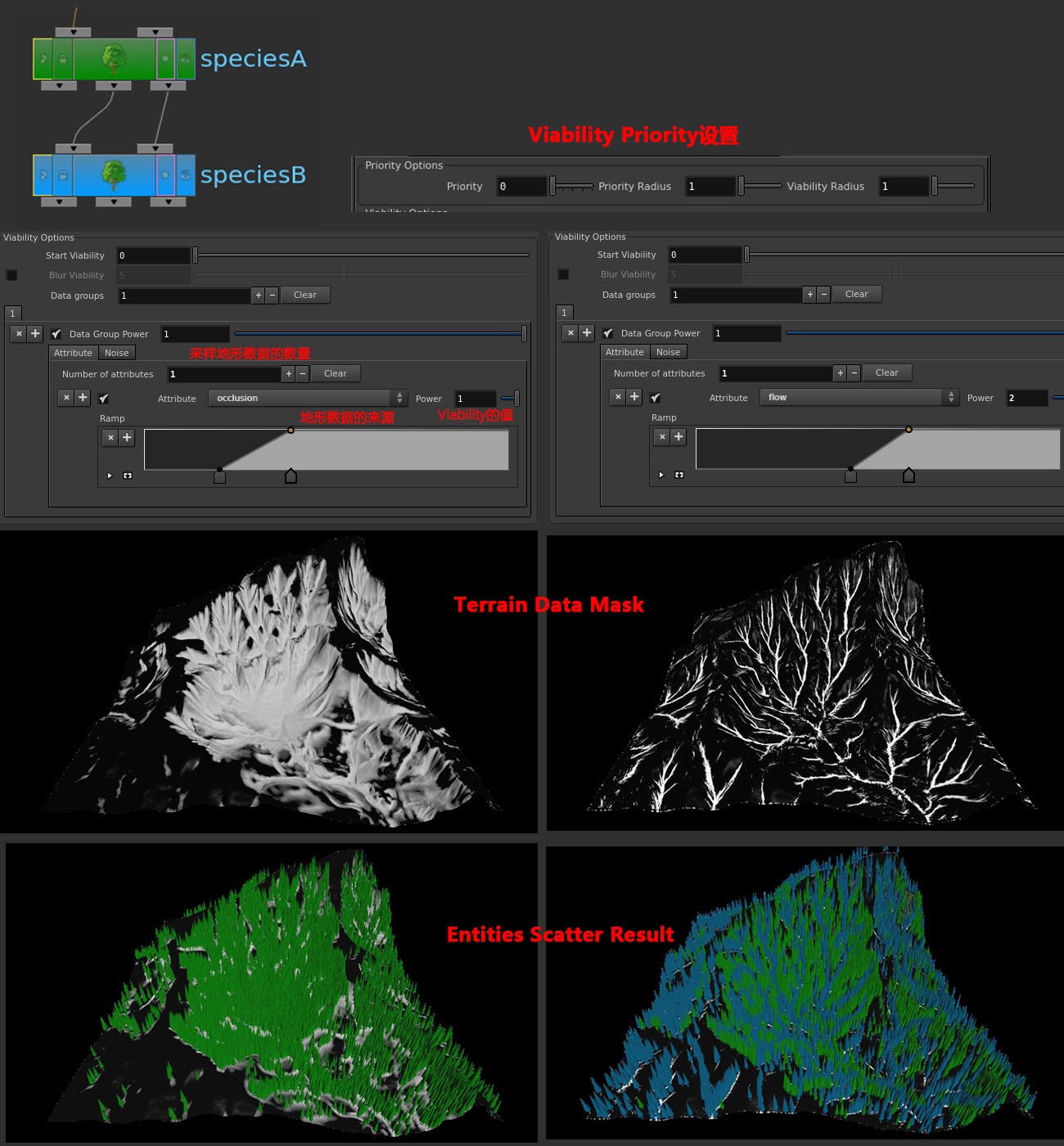
Task: Remove the flow attribute entry
Action: 619,397
